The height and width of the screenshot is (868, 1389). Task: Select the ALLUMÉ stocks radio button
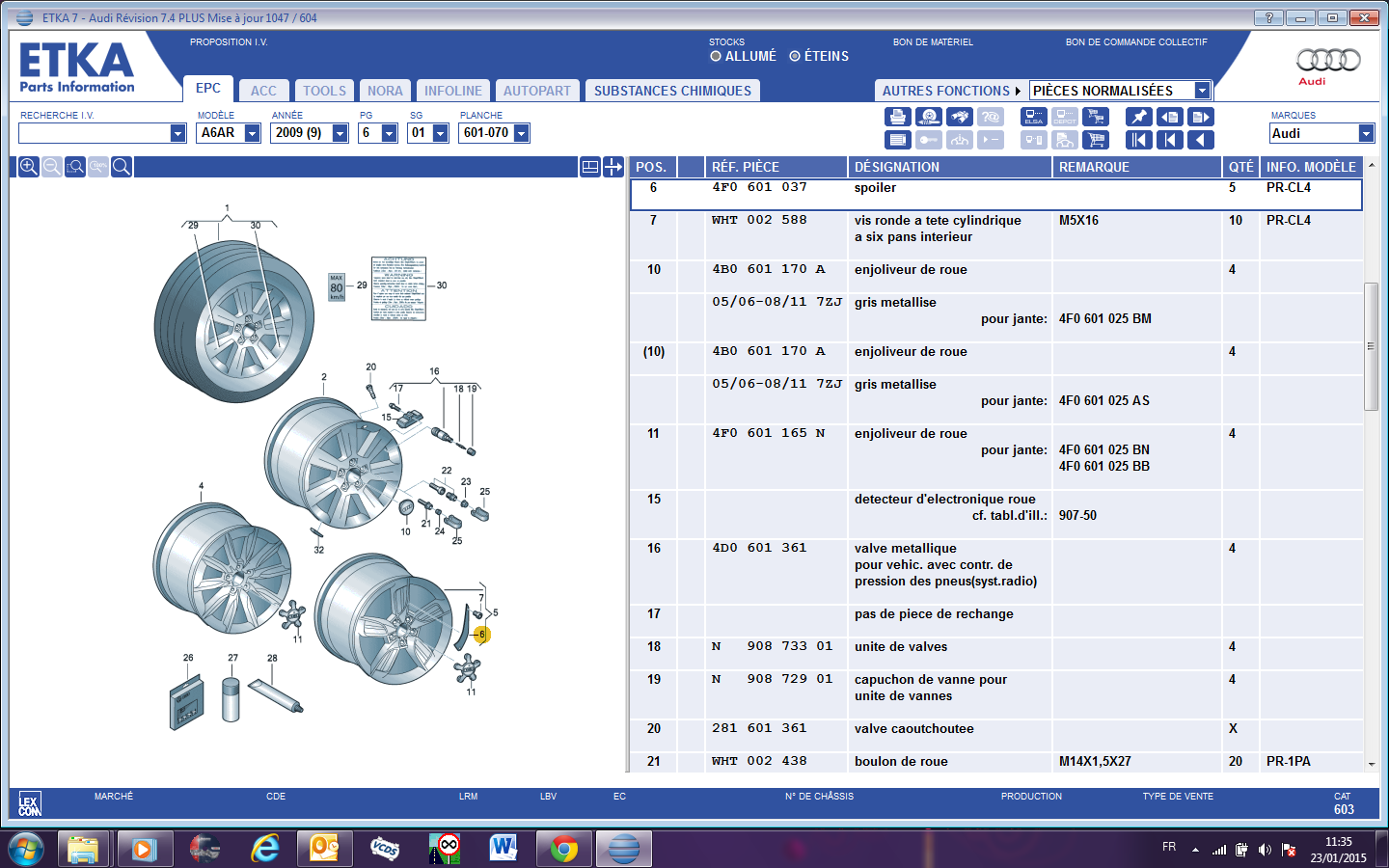coord(716,57)
